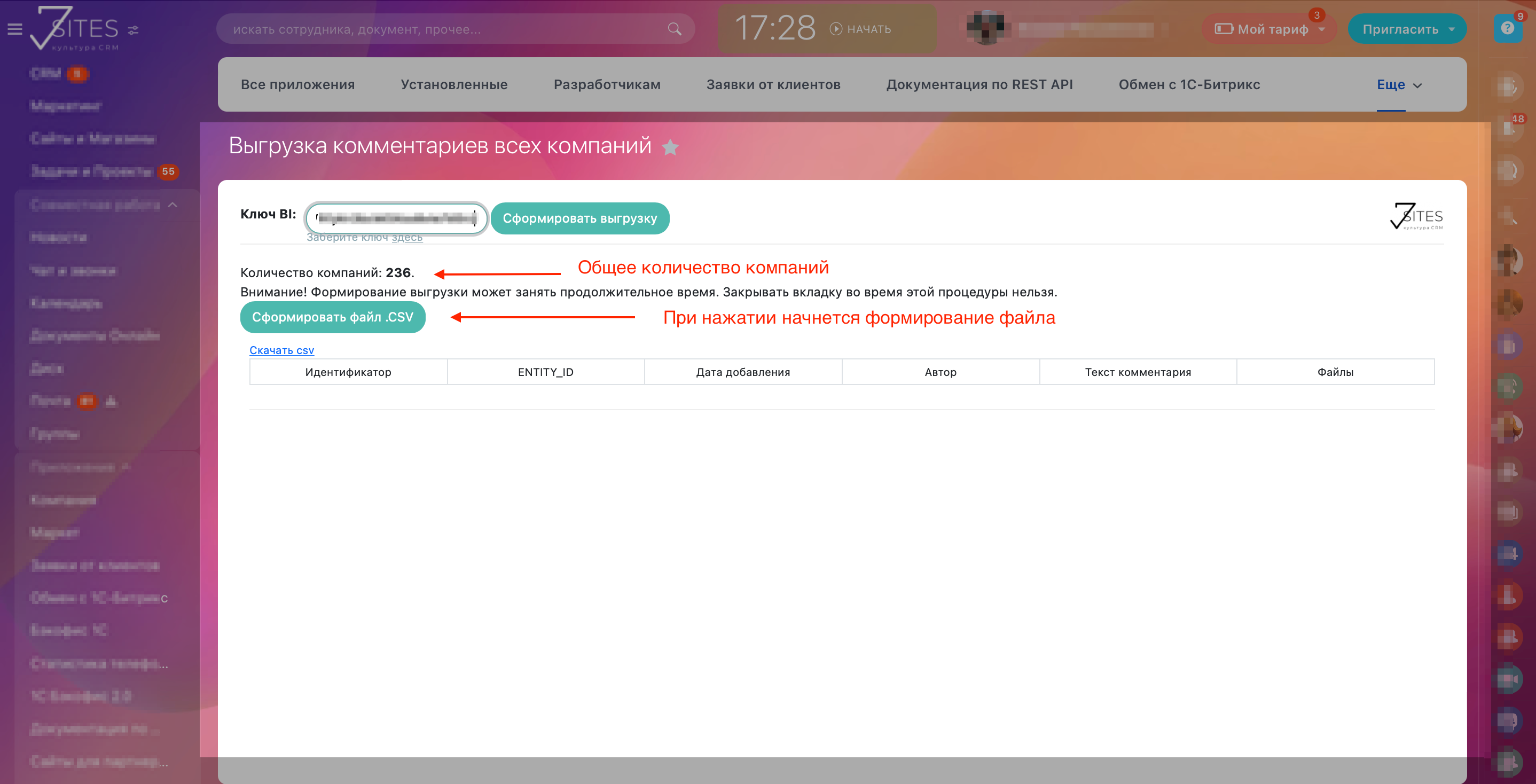Open the blue help question-mark icon
Viewport: 1536px width, 784px height.
coord(1507,29)
